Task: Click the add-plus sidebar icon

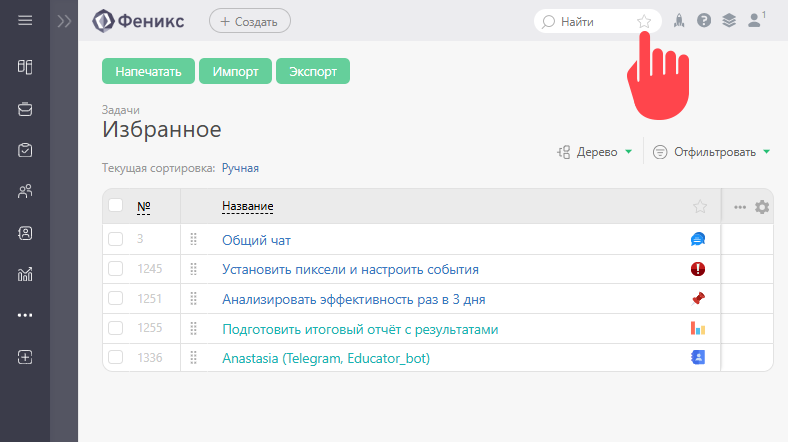Action: [x=25, y=357]
